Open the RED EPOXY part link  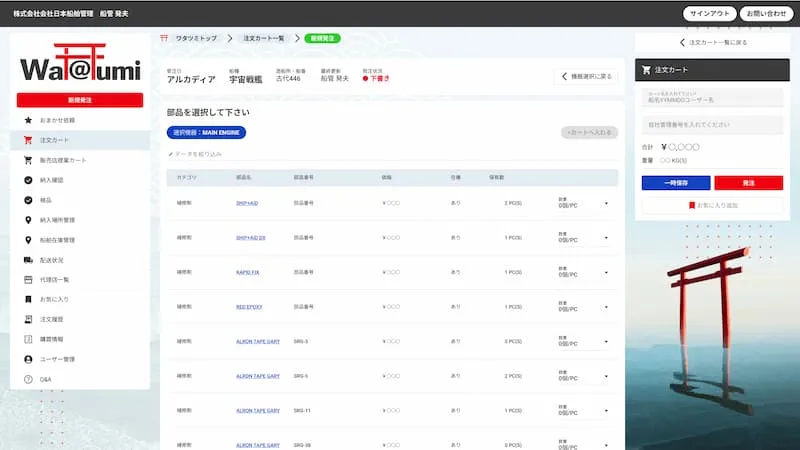tap(249, 307)
